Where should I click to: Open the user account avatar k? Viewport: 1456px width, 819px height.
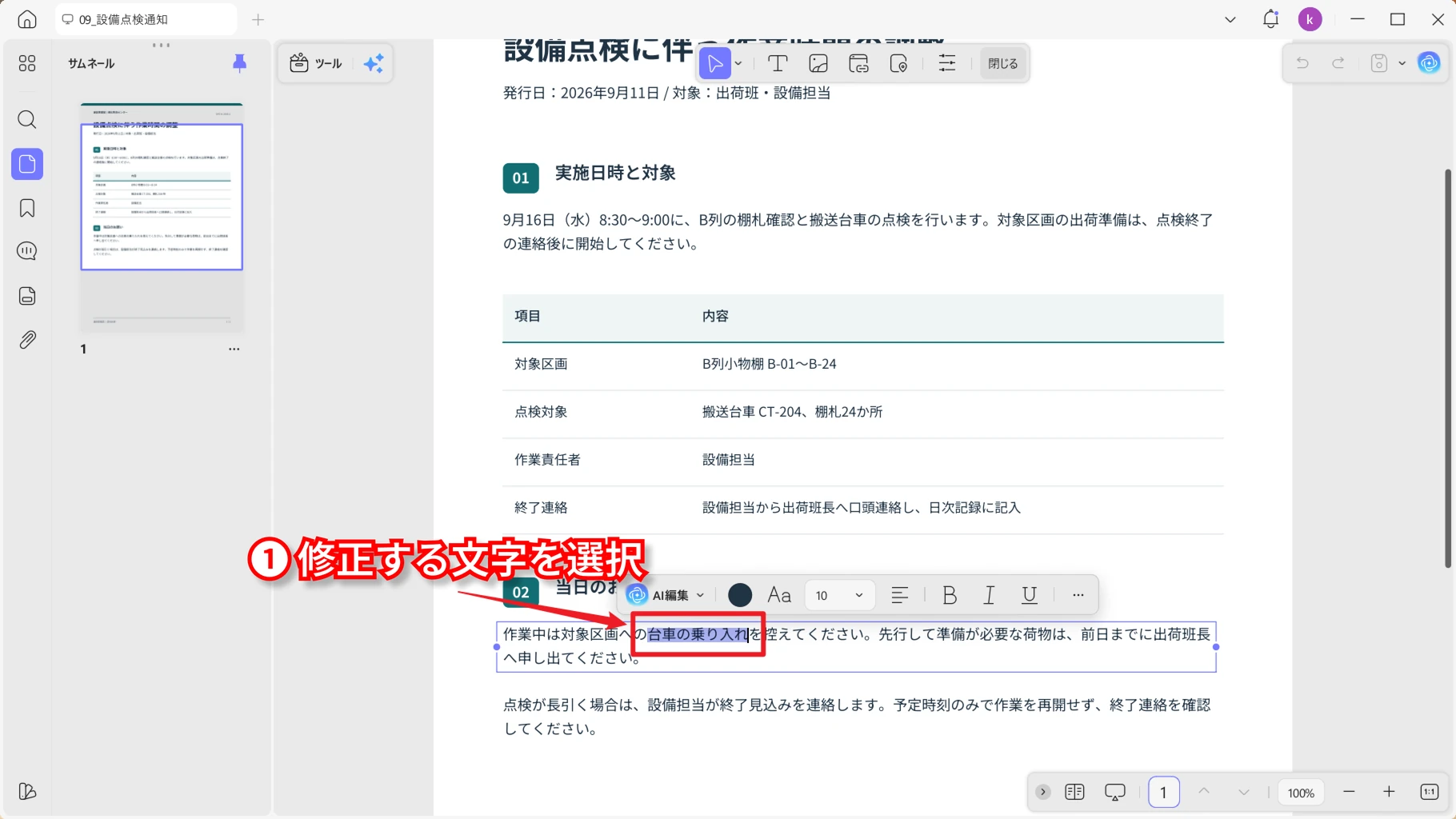1310,19
